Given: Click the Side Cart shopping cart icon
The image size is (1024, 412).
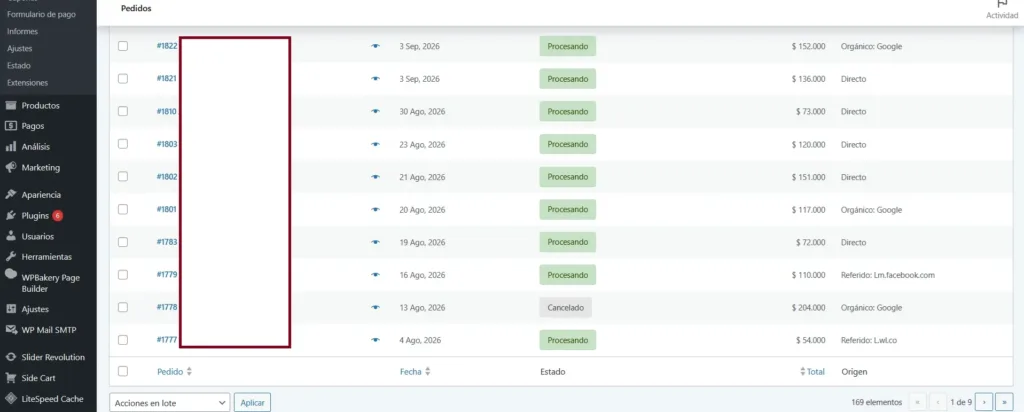Looking at the screenshot, I should 10,378.
